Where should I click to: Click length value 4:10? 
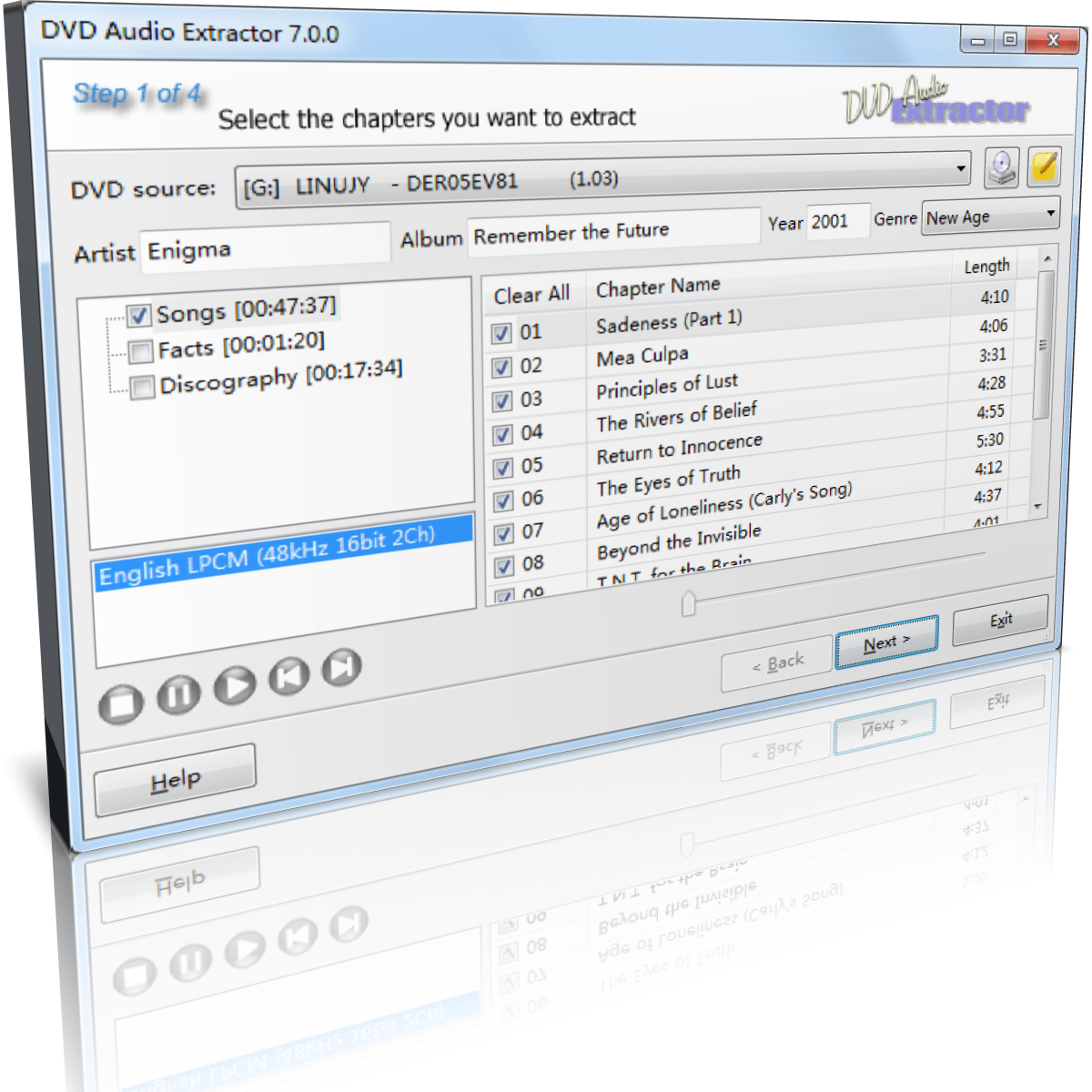995,297
